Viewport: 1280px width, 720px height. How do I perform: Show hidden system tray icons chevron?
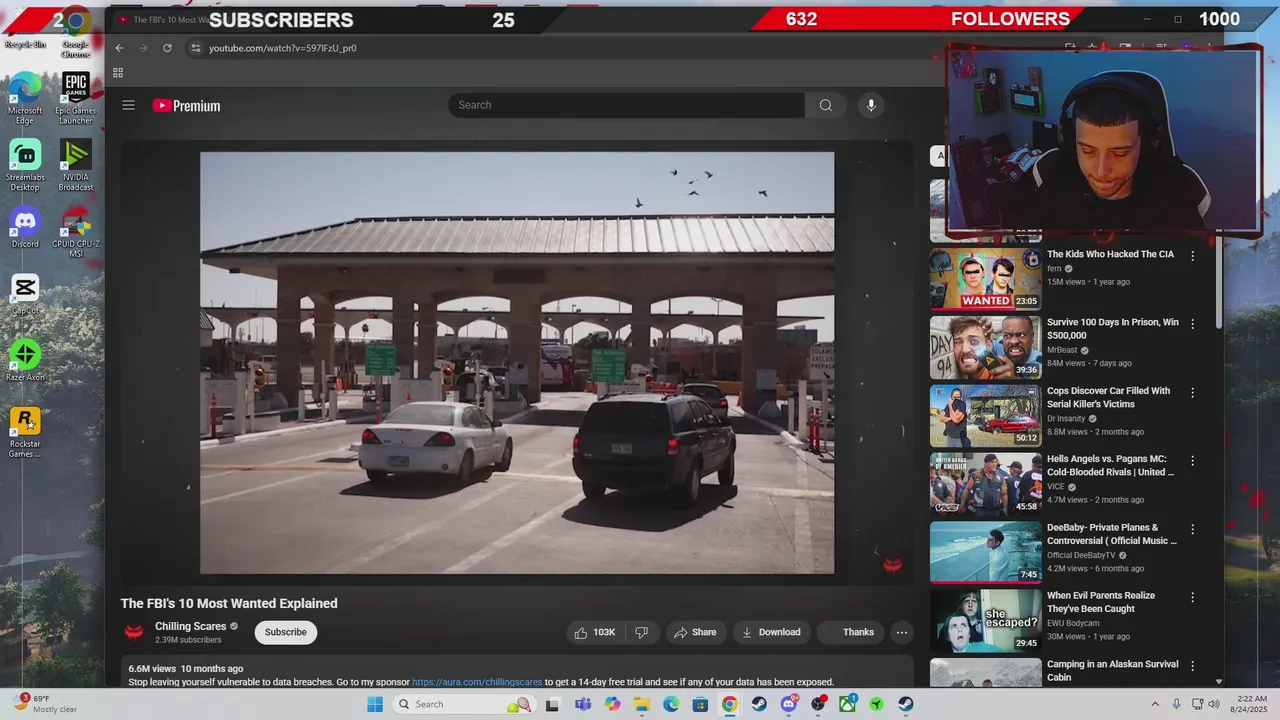[1155, 704]
